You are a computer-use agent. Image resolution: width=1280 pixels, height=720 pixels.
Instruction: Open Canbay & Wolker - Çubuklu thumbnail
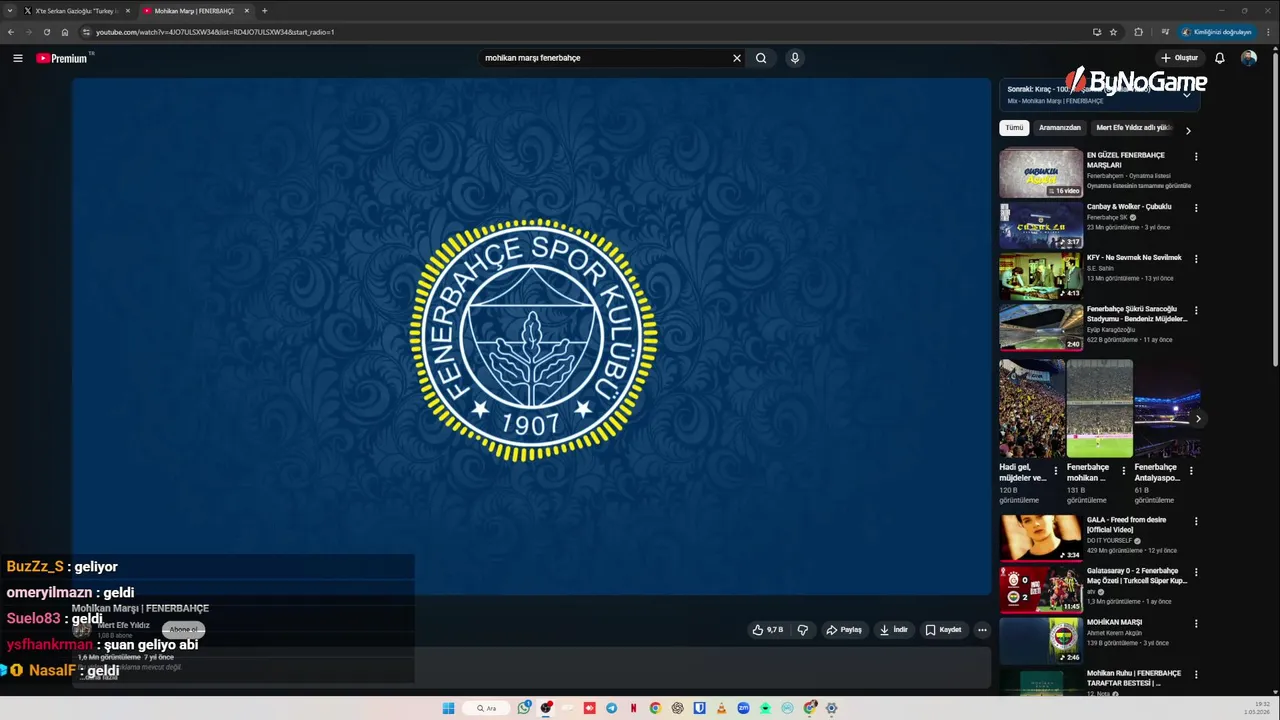point(1041,225)
